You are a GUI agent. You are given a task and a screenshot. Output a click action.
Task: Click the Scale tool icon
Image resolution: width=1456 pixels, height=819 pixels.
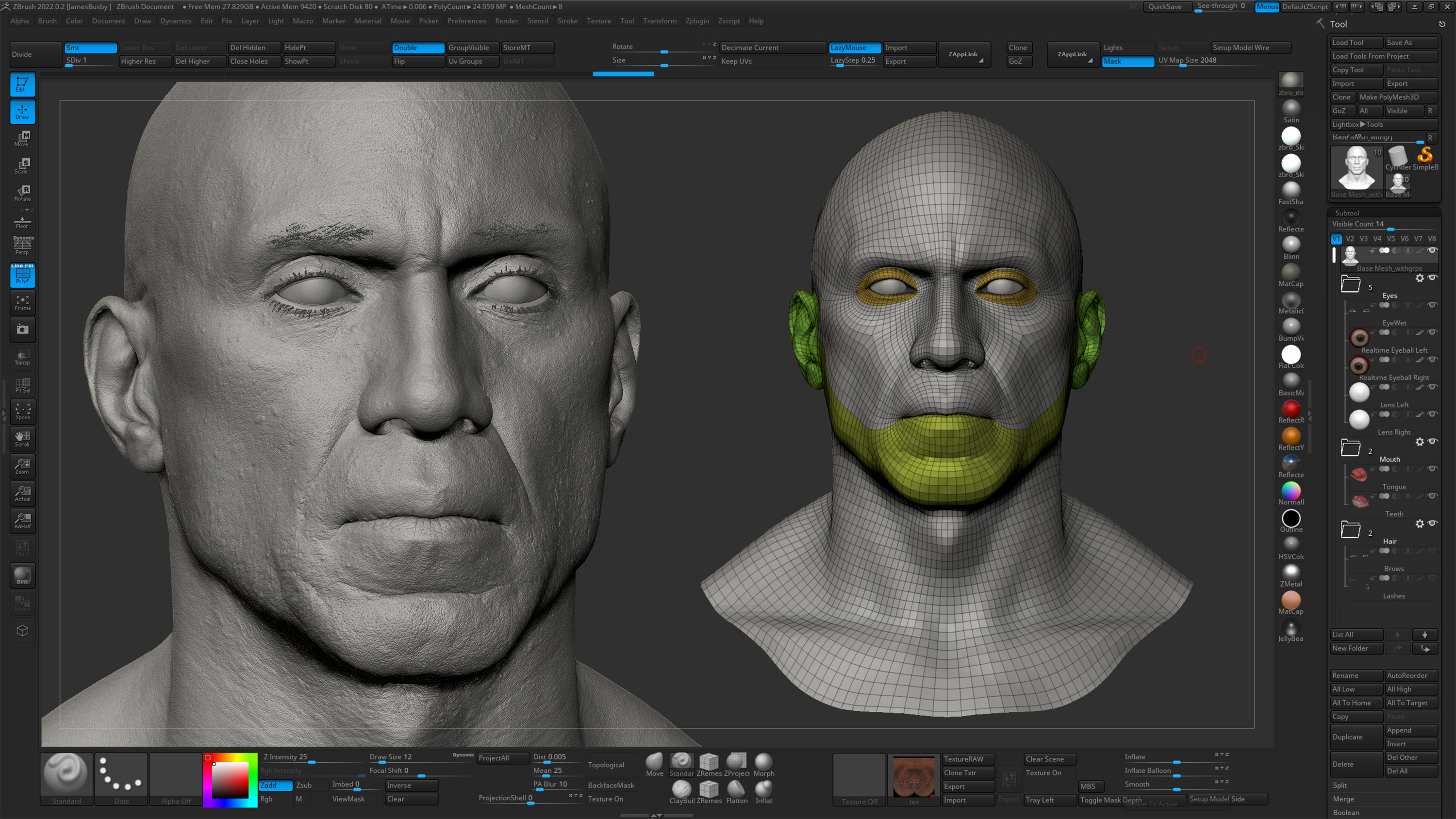coord(23,165)
